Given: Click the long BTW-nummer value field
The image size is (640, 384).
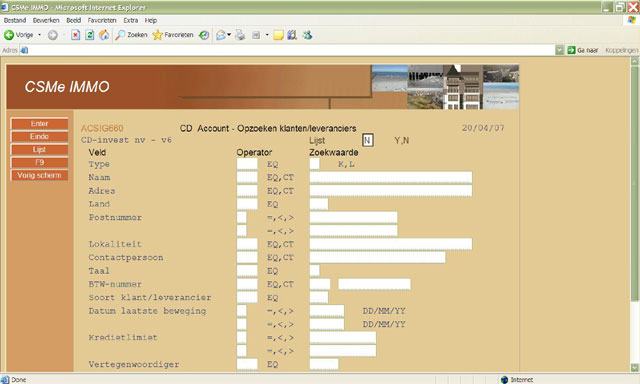Looking at the screenshot, I should coord(374,284).
